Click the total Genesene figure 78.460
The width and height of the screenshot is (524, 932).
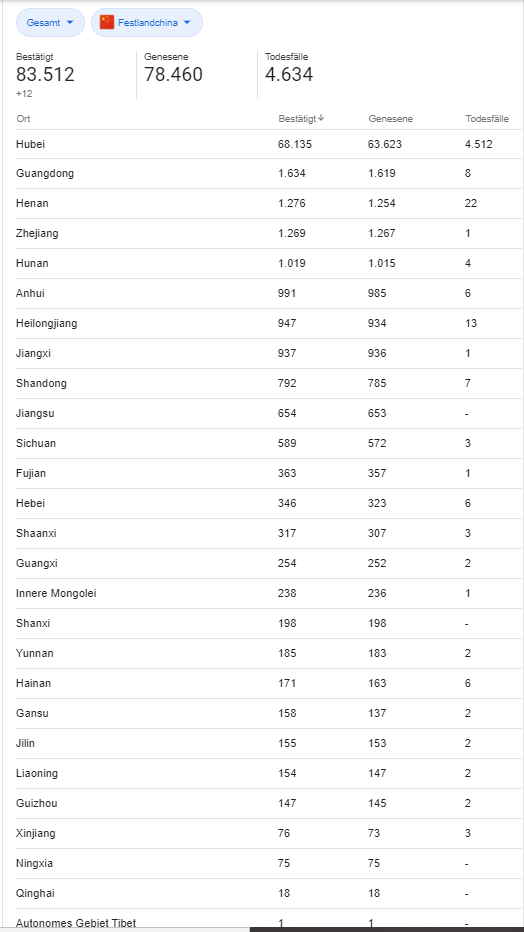click(x=173, y=75)
